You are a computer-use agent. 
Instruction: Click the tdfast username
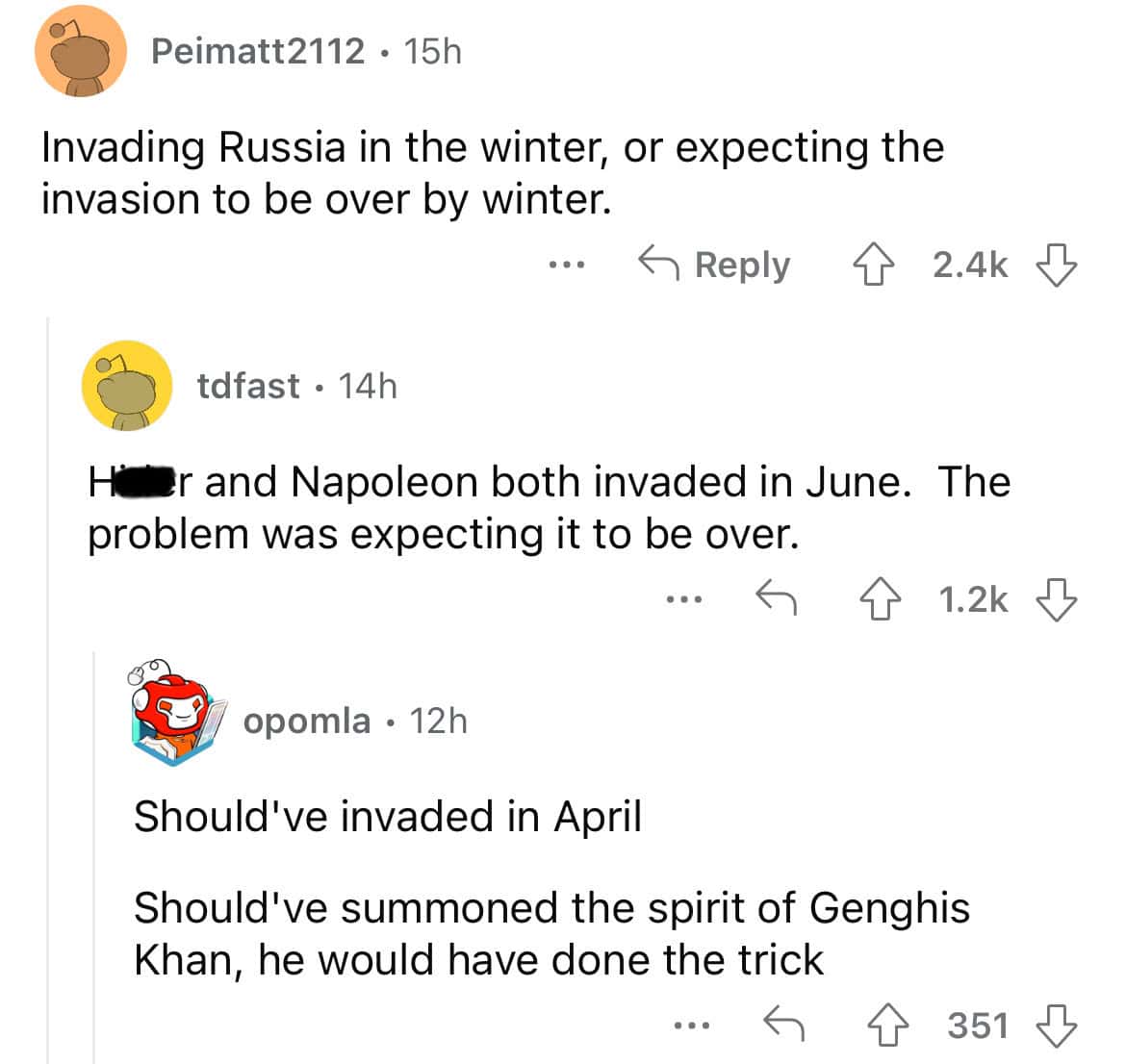coord(249,387)
